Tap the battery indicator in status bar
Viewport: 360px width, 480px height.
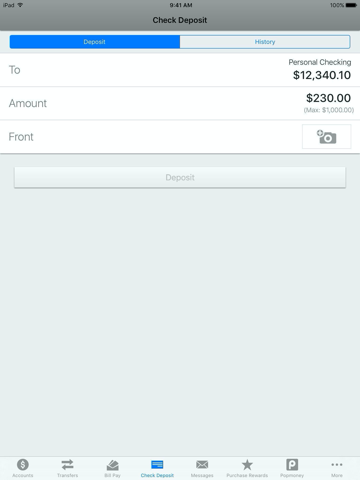pyautogui.click(x=351, y=5)
